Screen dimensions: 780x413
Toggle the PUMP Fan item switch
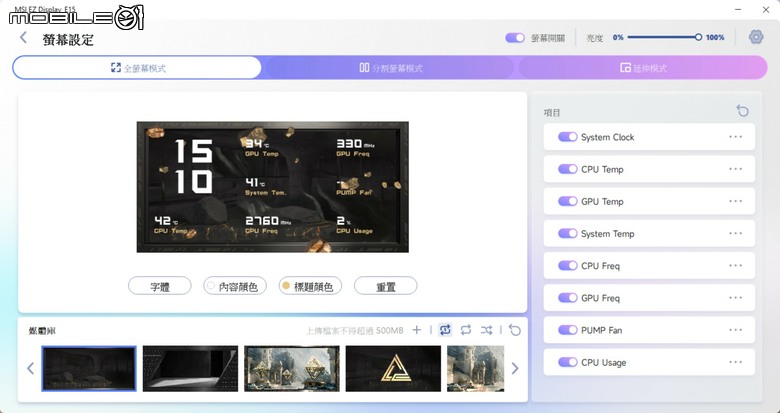[568, 330]
